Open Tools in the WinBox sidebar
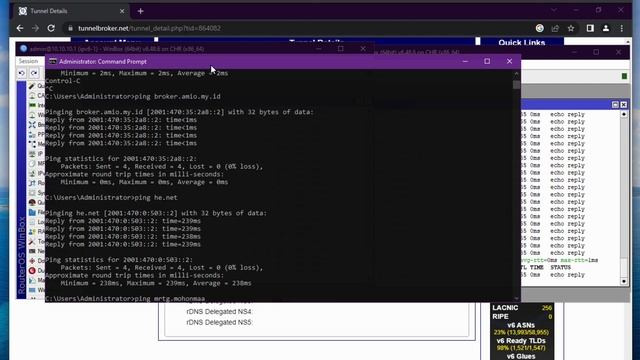 (x=36, y=241)
